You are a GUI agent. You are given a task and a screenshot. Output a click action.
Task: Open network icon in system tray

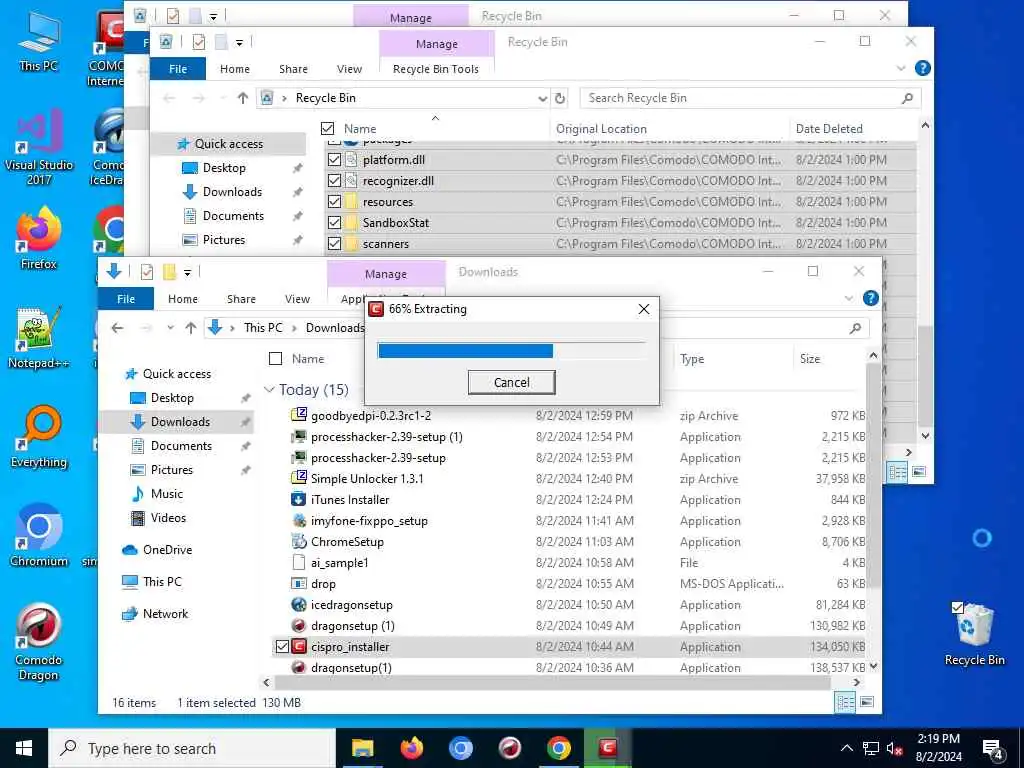click(x=870, y=749)
